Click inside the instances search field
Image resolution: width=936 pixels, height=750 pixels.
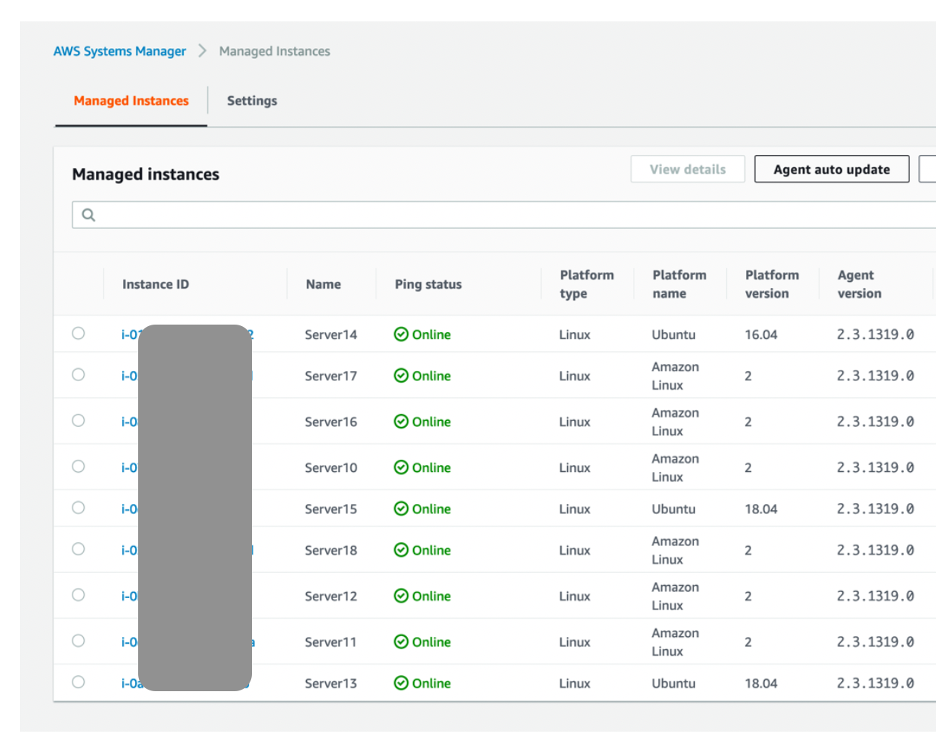[x=400, y=214]
